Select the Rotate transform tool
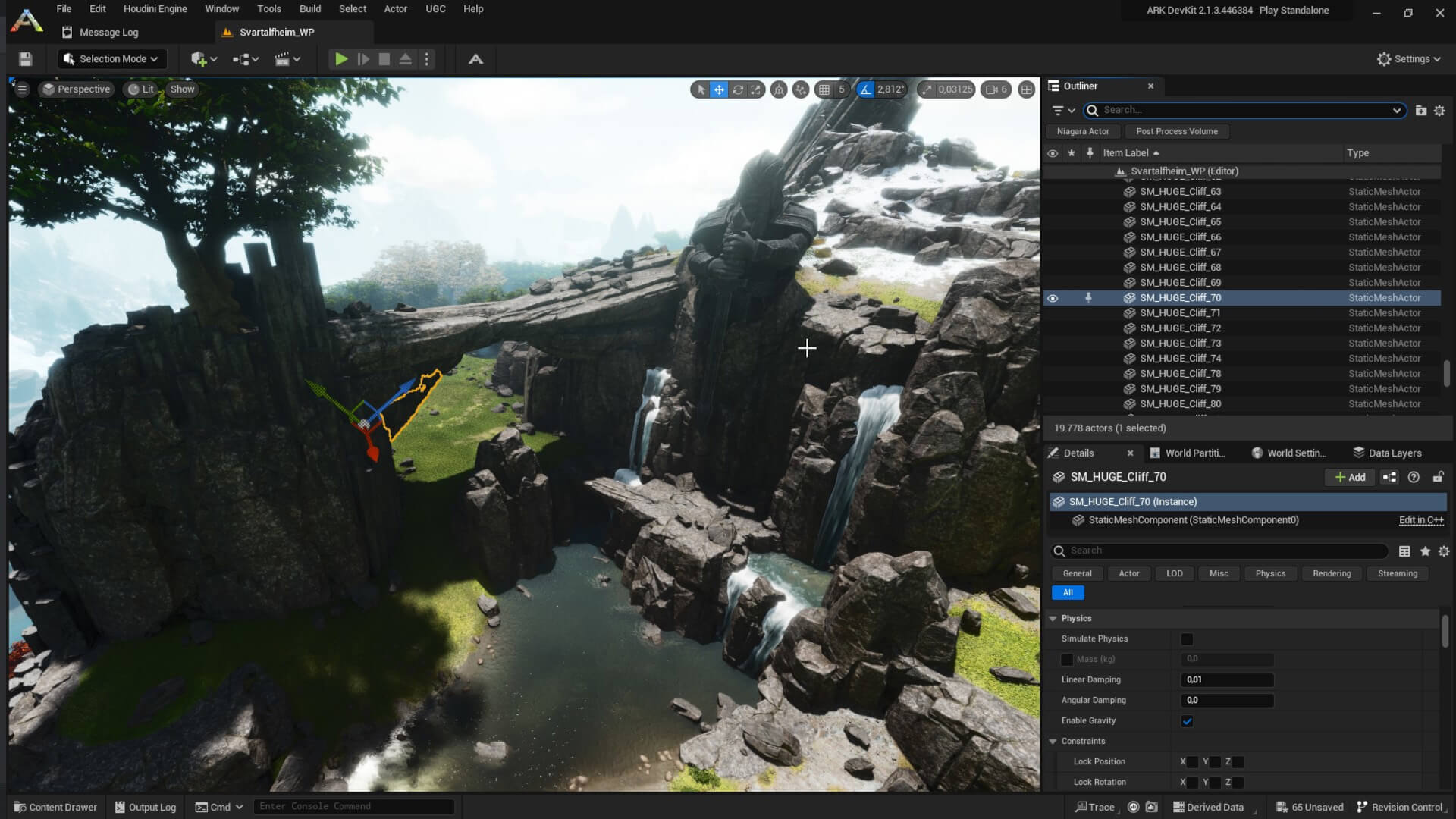The width and height of the screenshot is (1456, 819). coord(738,89)
